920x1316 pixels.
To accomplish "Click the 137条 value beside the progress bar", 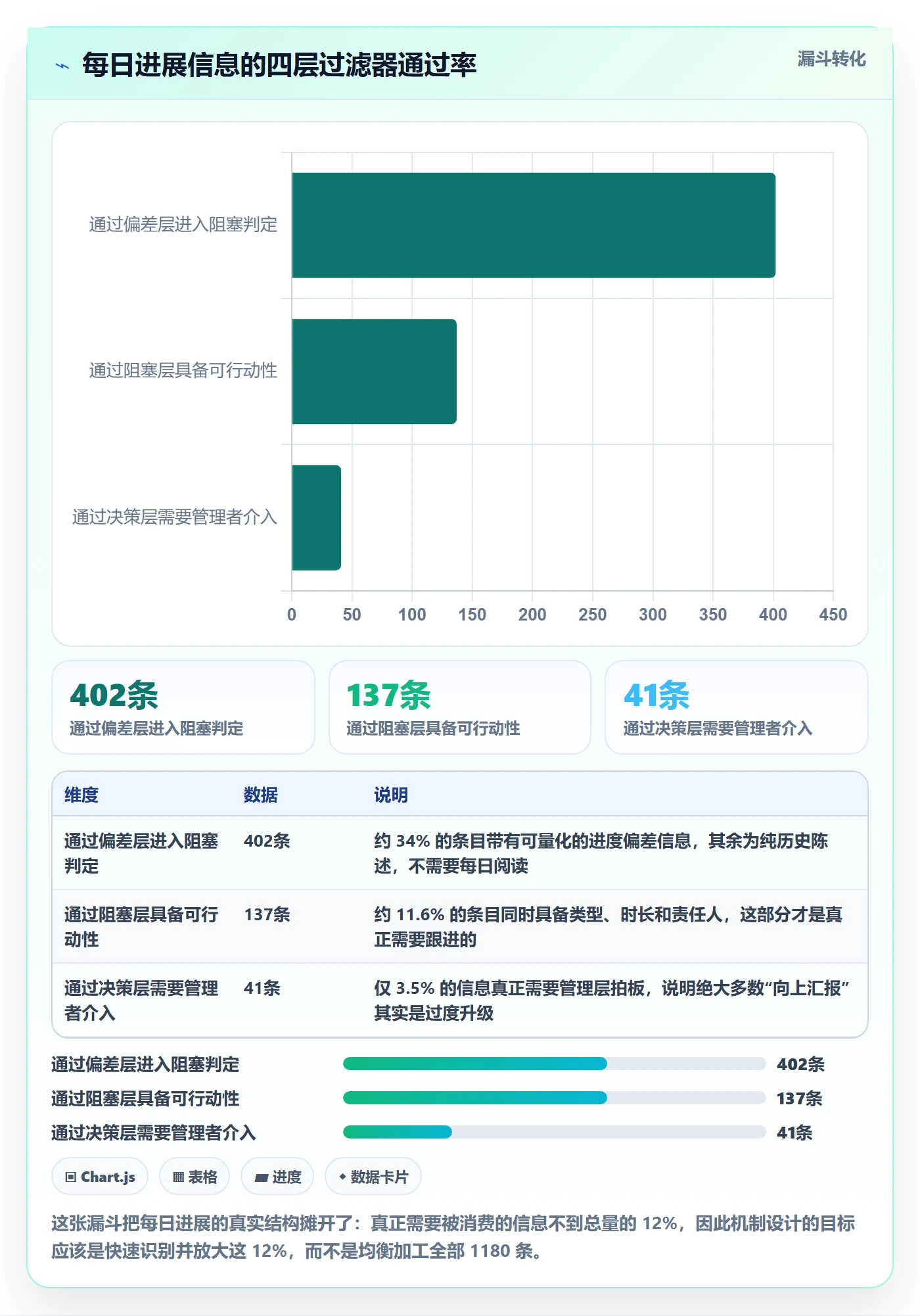I will 800,1098.
